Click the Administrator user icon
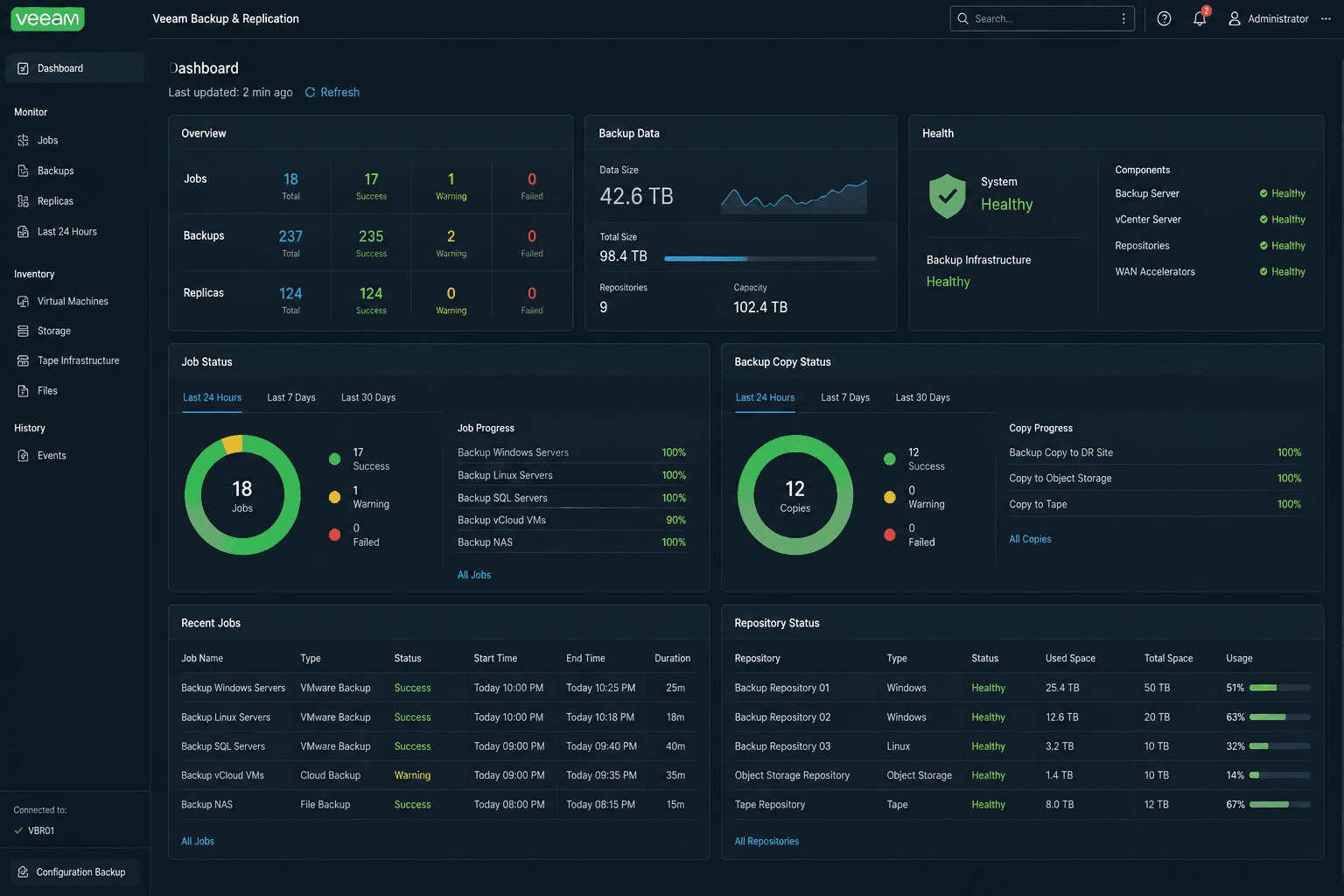1344x896 pixels. tap(1235, 18)
